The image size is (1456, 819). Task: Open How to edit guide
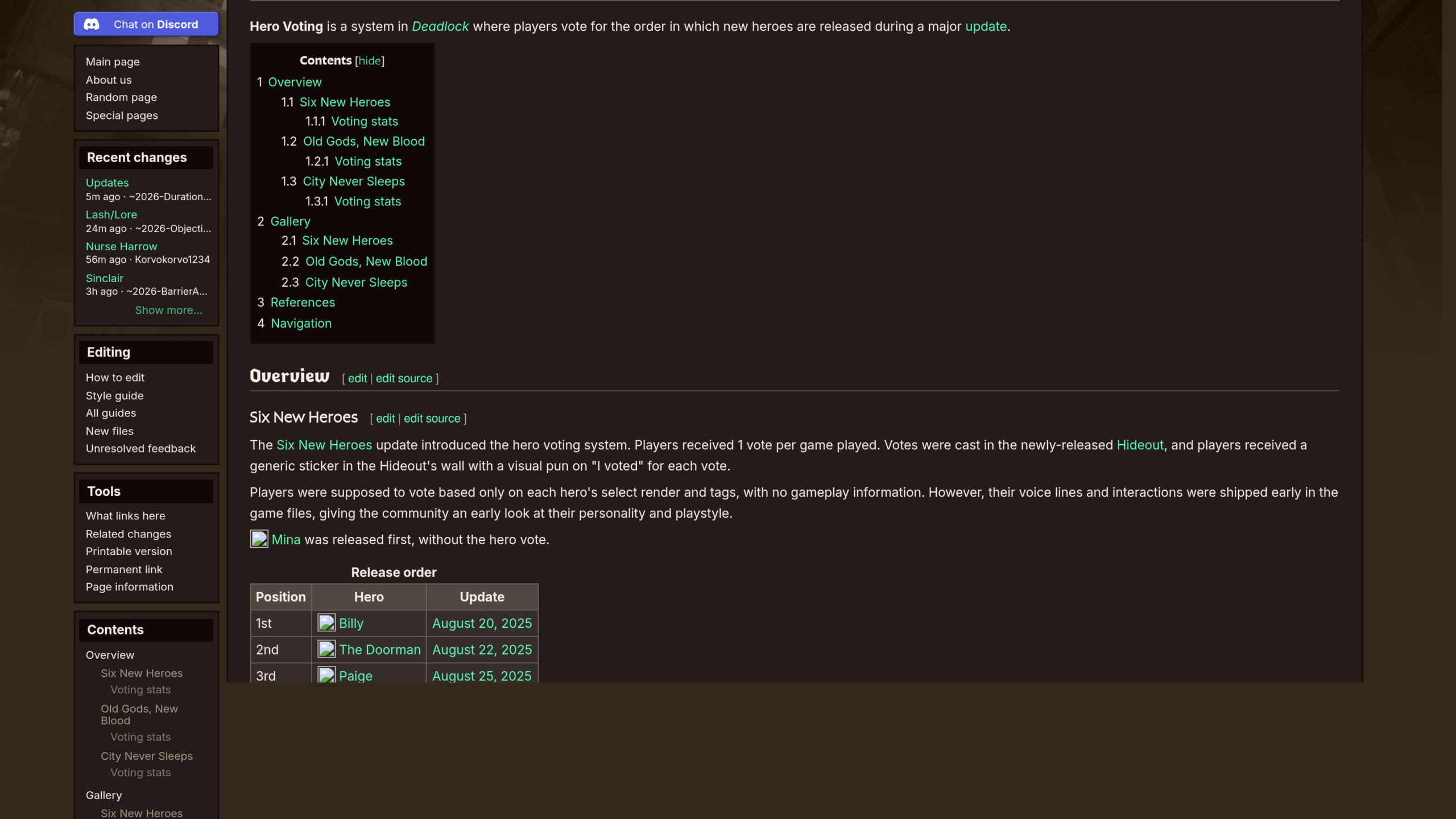coord(115,378)
